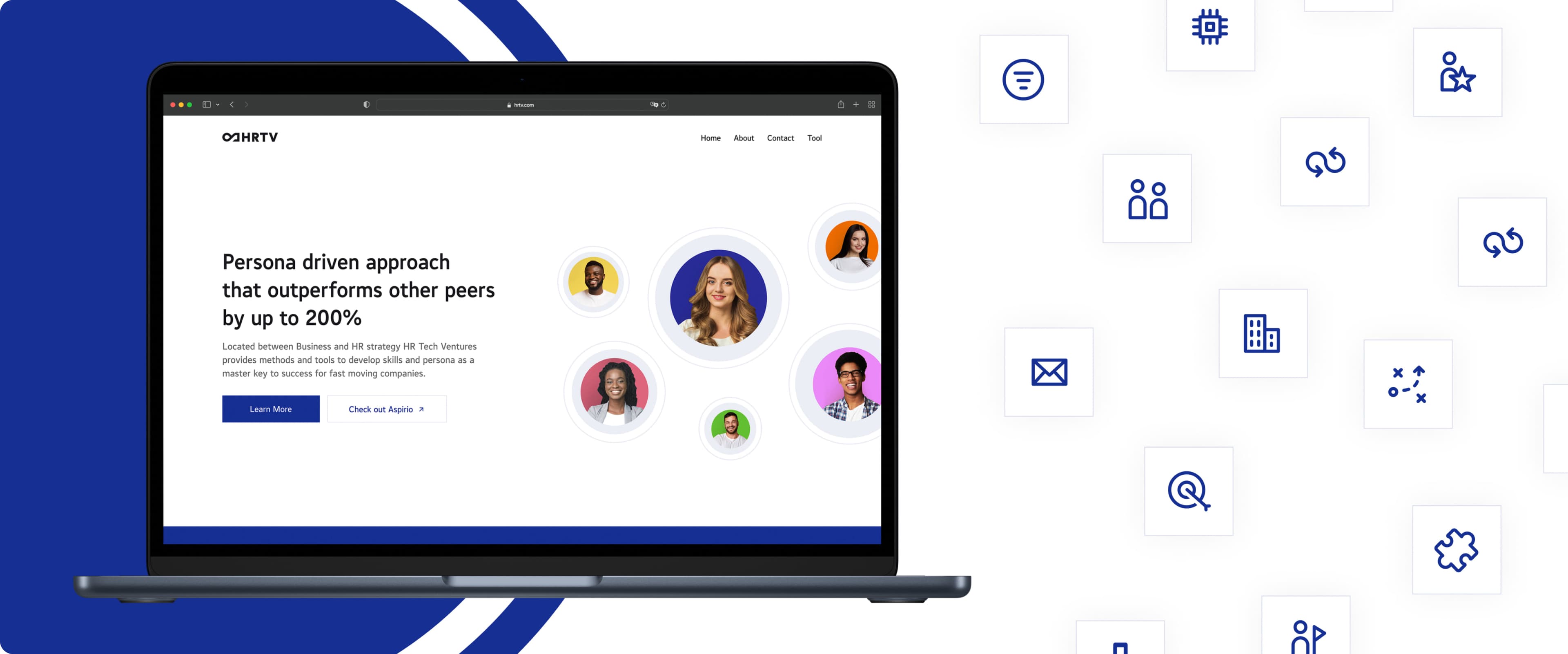Click the About navigation link

click(744, 137)
